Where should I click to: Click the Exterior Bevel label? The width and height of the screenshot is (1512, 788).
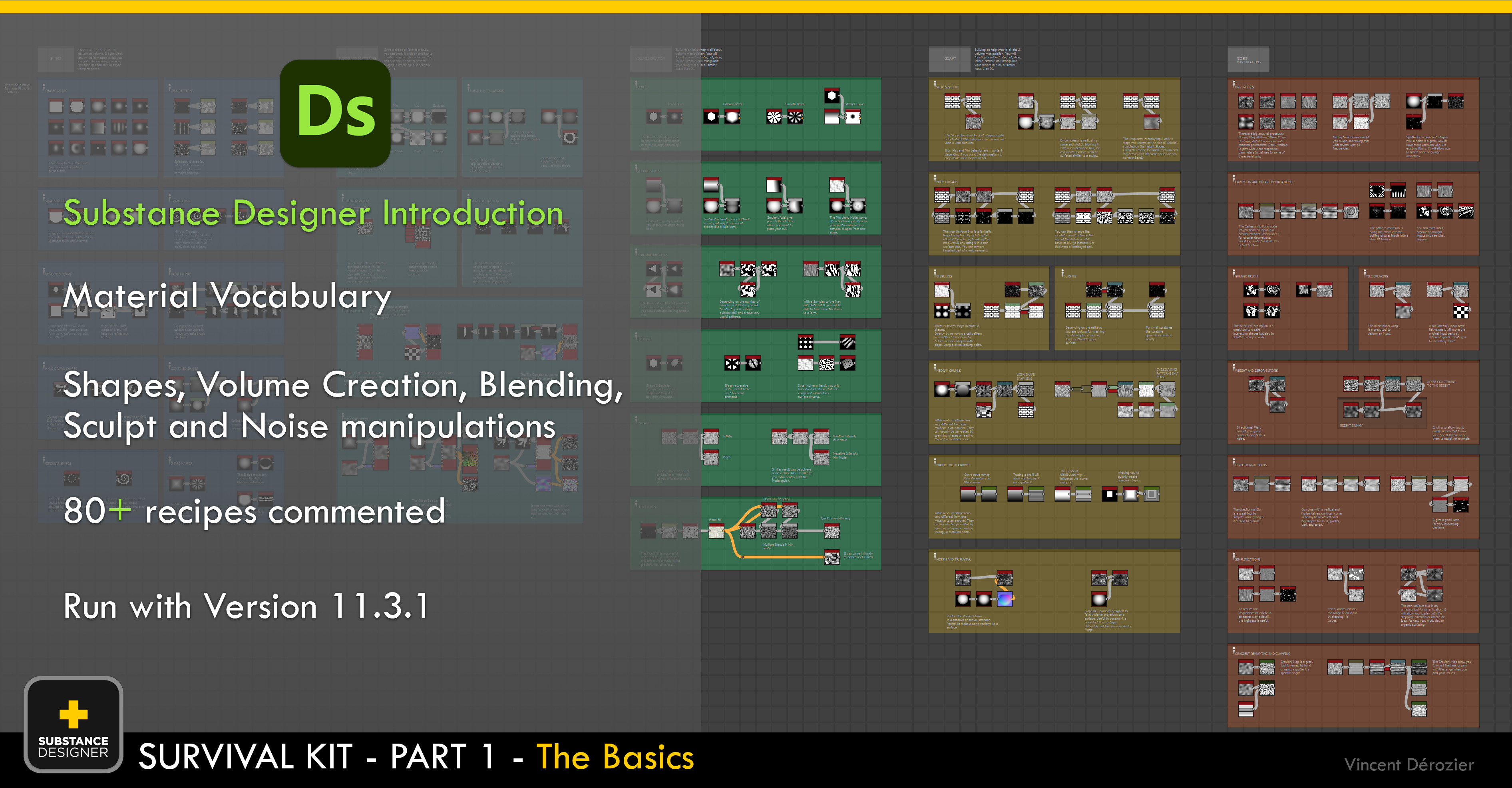point(732,104)
